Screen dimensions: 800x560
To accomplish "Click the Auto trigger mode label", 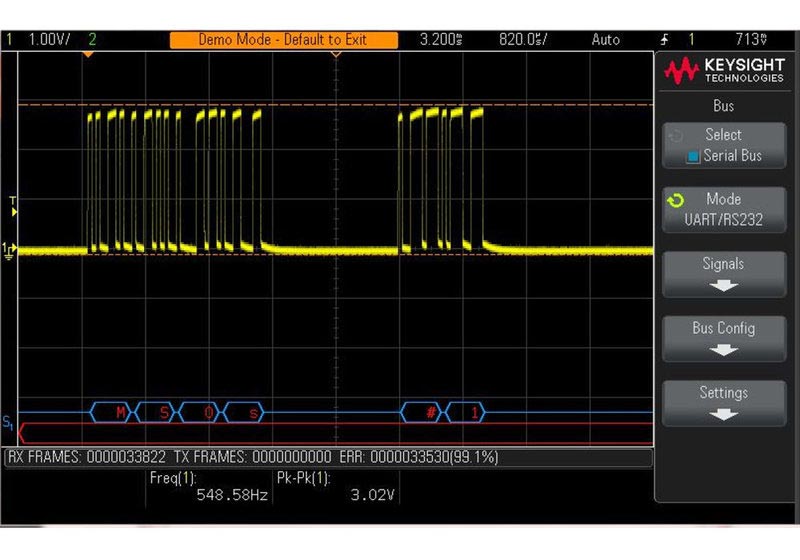I will [606, 39].
